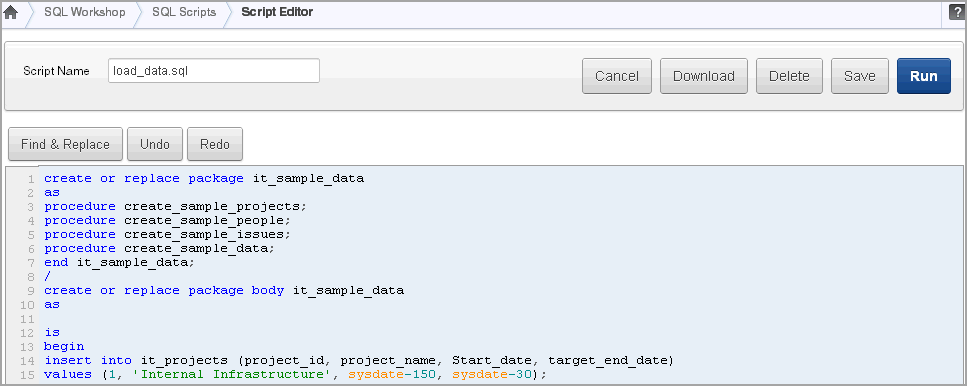This screenshot has height=386, width=967.
Task: Delete the script
Action: tap(789, 76)
